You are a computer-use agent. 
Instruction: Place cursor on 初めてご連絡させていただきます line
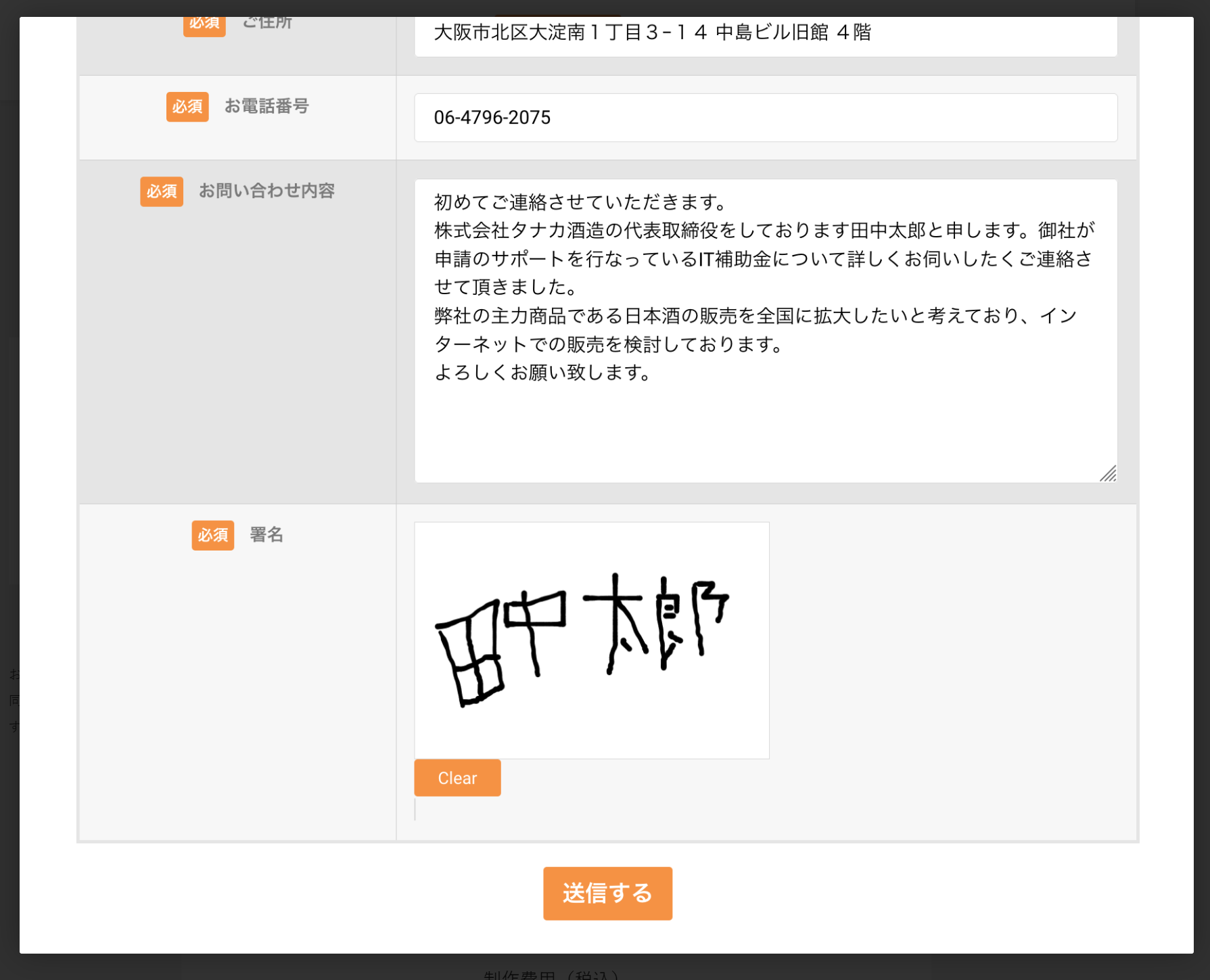coord(580,202)
